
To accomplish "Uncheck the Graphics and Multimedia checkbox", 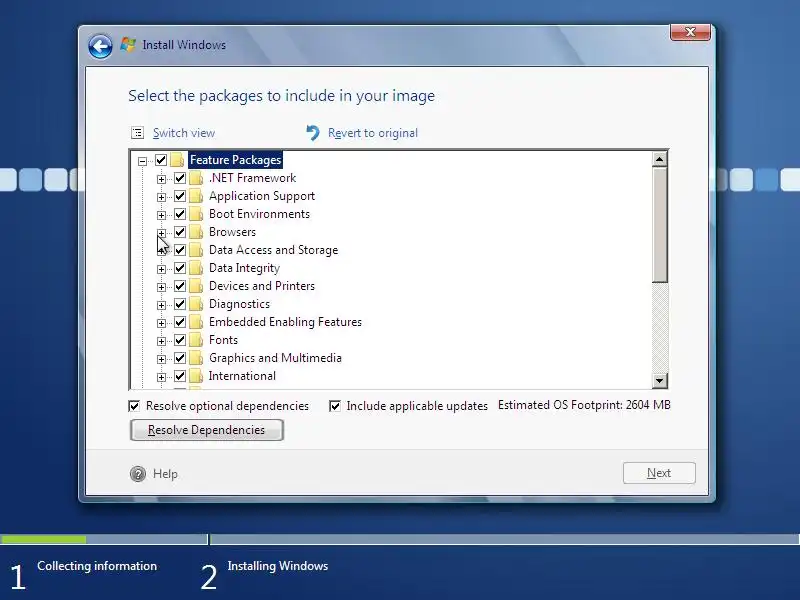I will click(x=180, y=358).
